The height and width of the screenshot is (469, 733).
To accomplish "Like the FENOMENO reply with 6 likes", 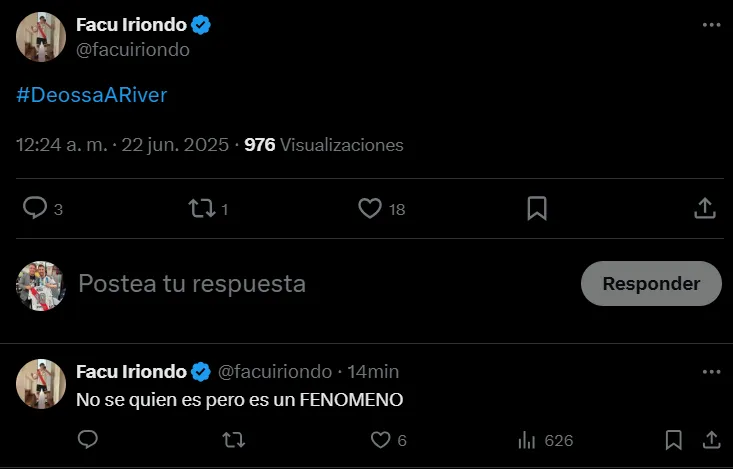I will (381, 440).
